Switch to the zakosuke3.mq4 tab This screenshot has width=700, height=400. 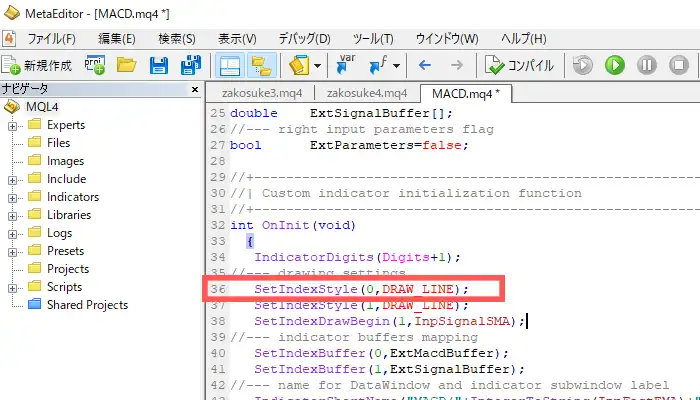[262, 93]
